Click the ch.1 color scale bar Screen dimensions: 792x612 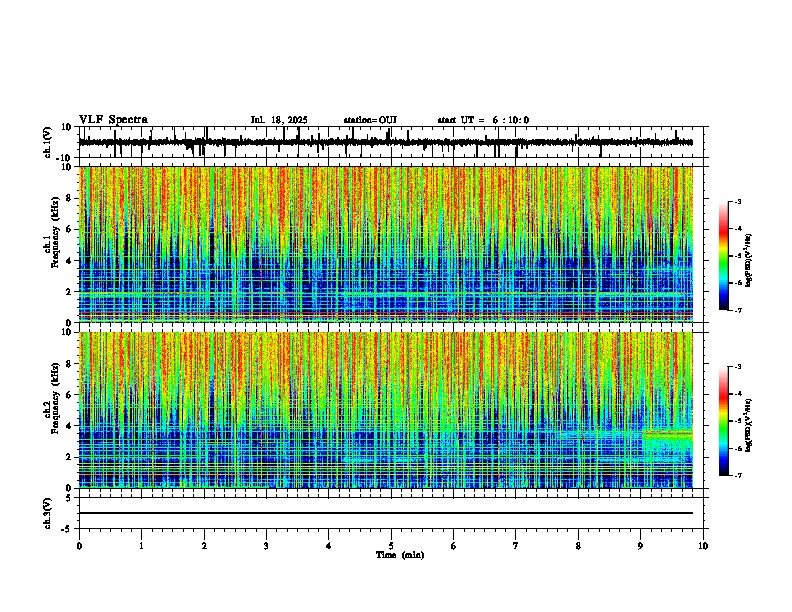pos(724,256)
